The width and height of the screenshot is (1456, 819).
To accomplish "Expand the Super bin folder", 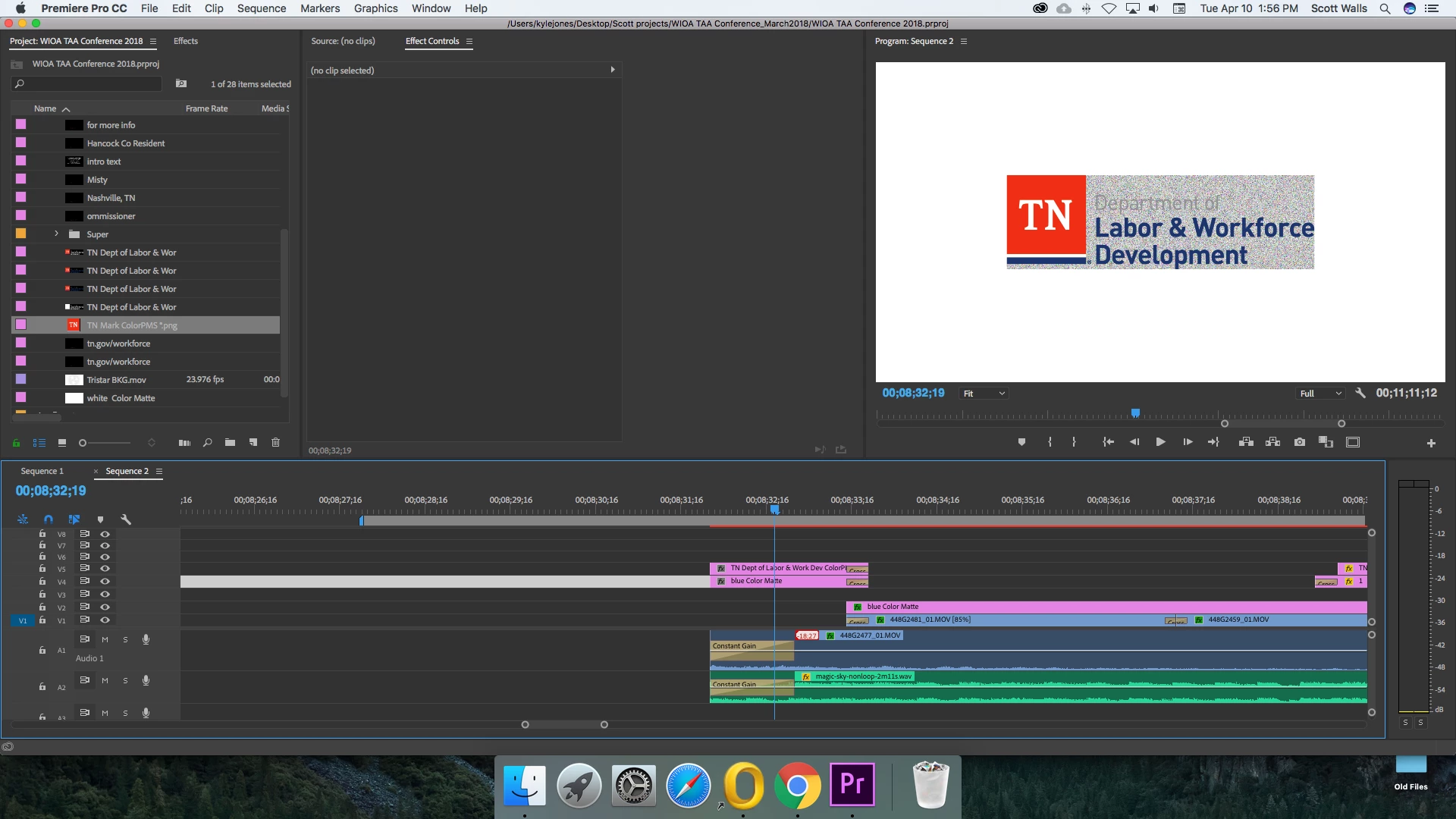I will 56,234.
